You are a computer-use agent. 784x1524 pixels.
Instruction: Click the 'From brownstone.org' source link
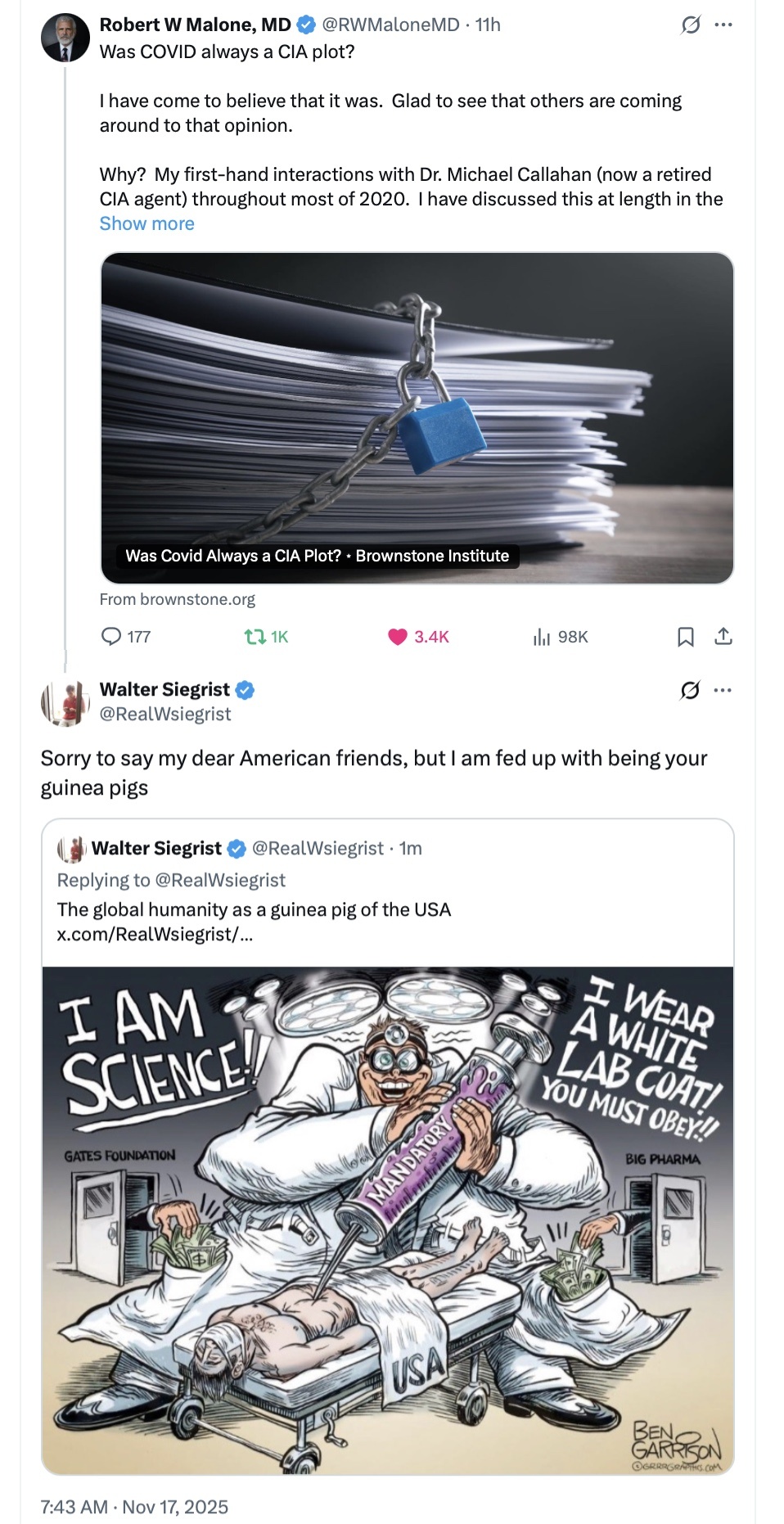[178, 599]
